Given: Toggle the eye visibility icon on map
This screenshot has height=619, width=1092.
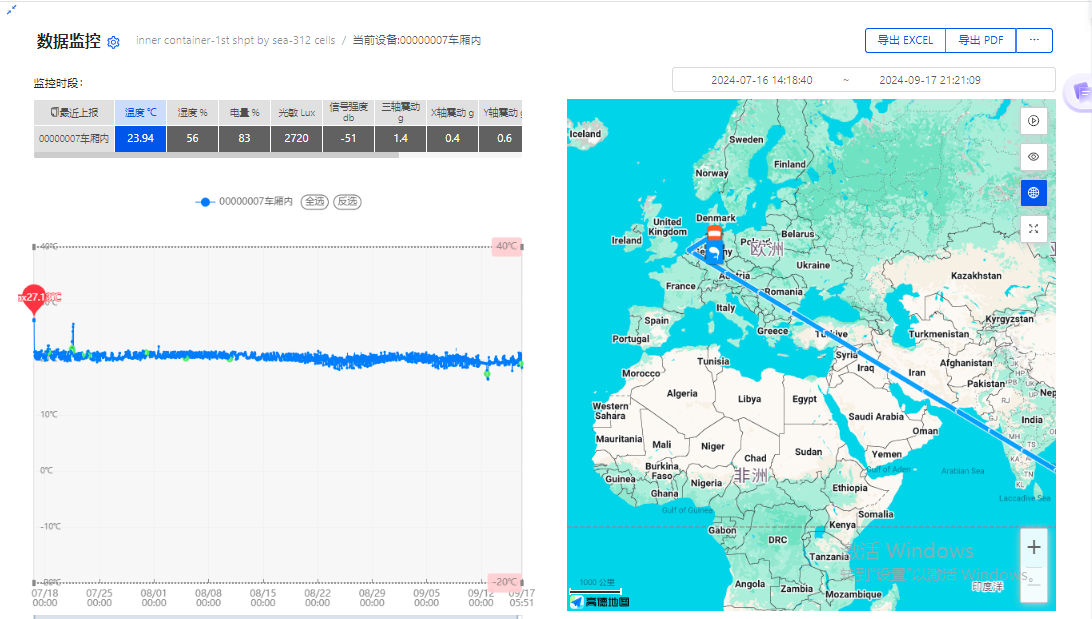Looking at the screenshot, I should point(1033,157).
